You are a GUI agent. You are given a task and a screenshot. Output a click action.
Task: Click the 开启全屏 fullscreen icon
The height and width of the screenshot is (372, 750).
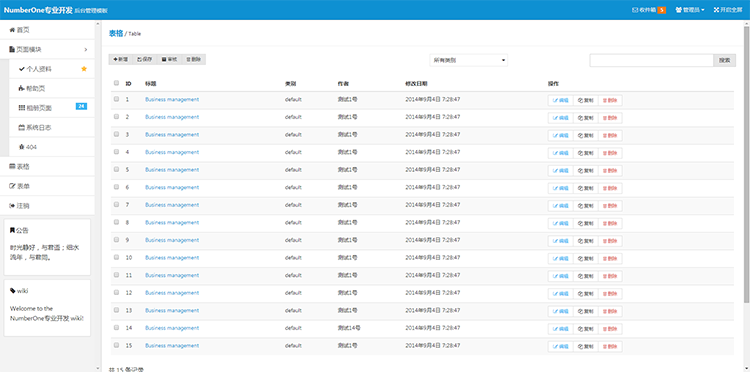[716, 10]
